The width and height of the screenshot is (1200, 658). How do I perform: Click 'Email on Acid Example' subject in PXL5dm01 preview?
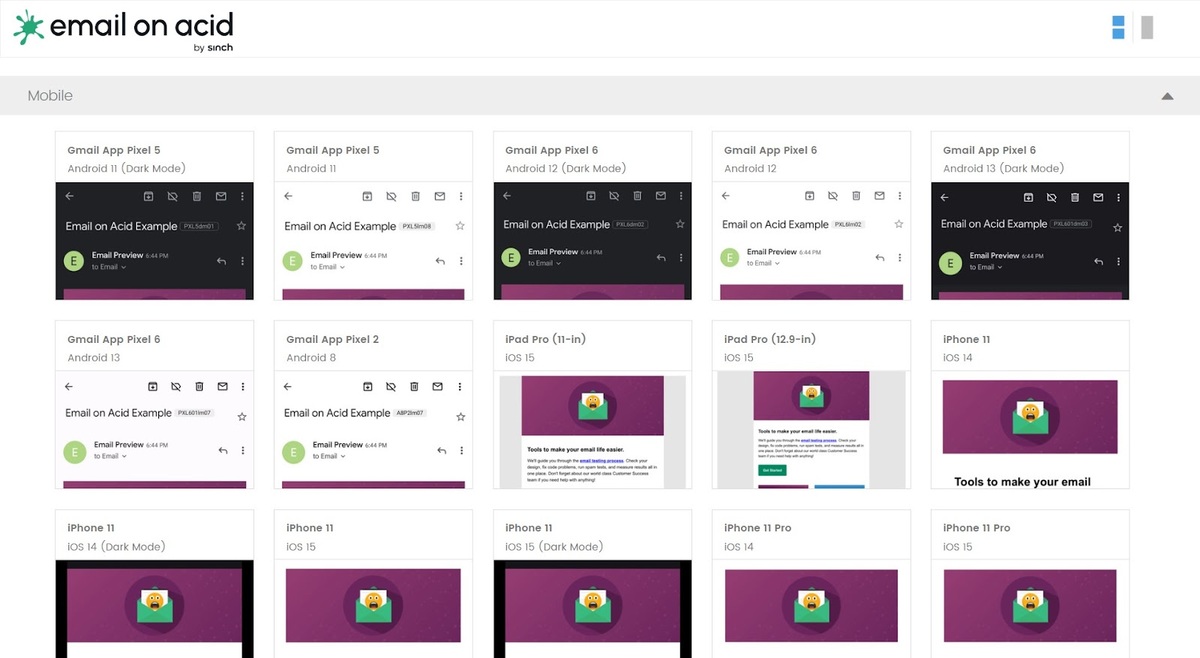point(121,226)
